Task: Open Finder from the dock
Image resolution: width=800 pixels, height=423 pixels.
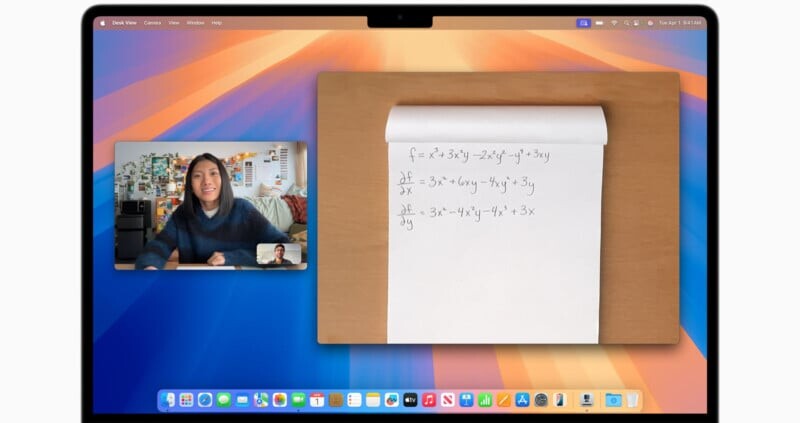Action: [167, 400]
